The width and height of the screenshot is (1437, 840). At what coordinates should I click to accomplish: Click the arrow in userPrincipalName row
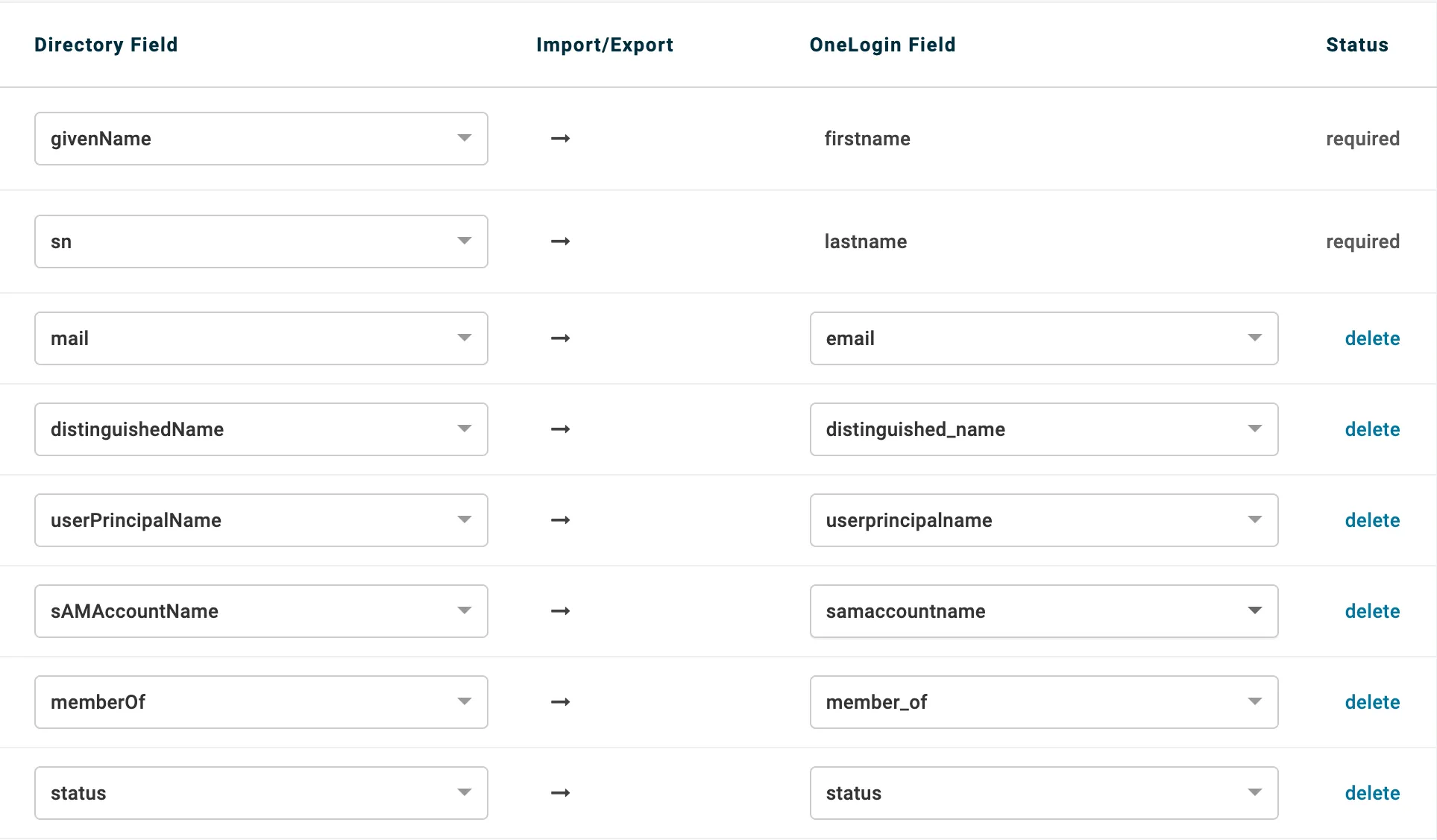(x=560, y=520)
